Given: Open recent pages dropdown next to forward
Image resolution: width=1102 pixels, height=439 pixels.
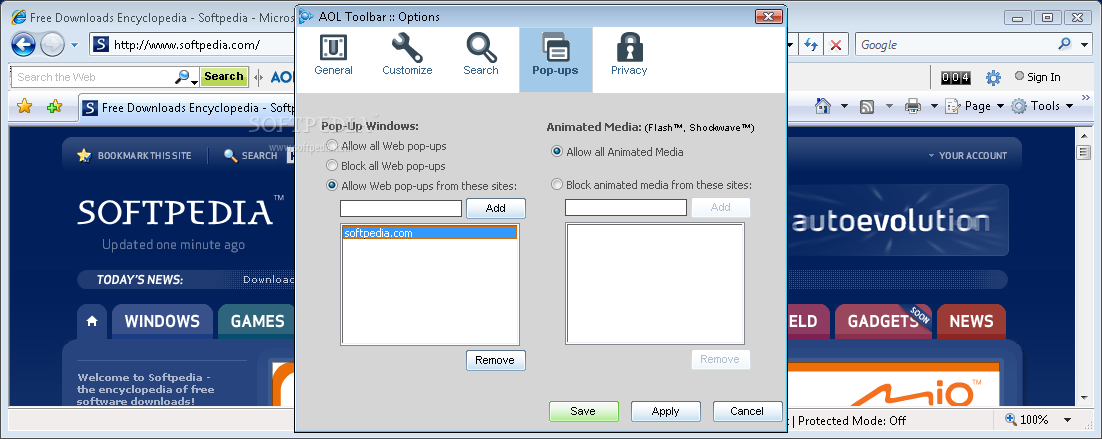Looking at the screenshot, I should coord(74,45).
